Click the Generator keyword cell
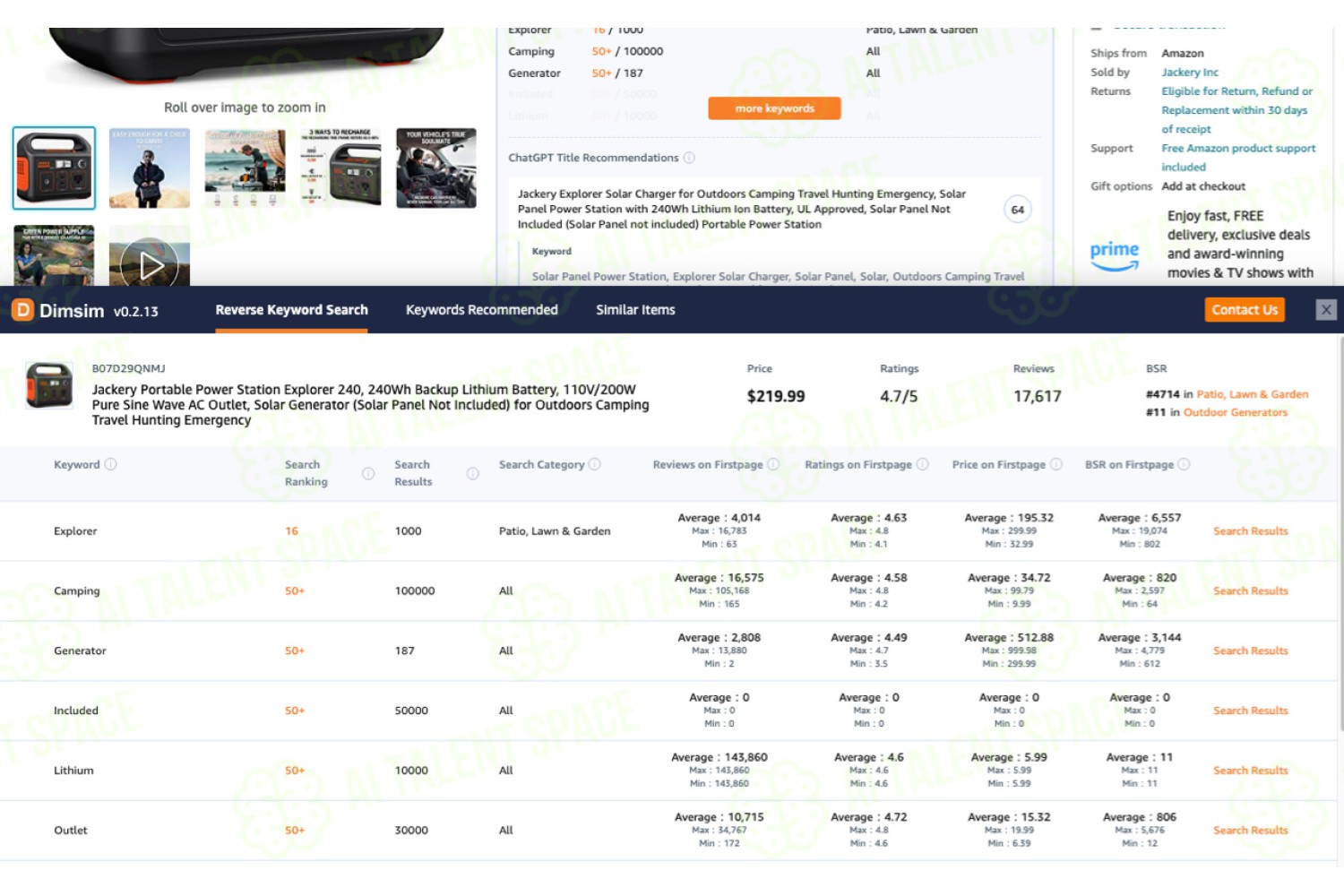The width and height of the screenshot is (1344, 896). [80, 651]
